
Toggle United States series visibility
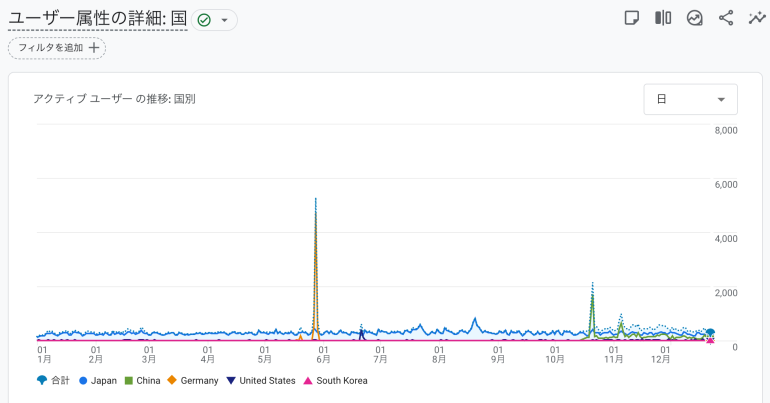(x=260, y=380)
